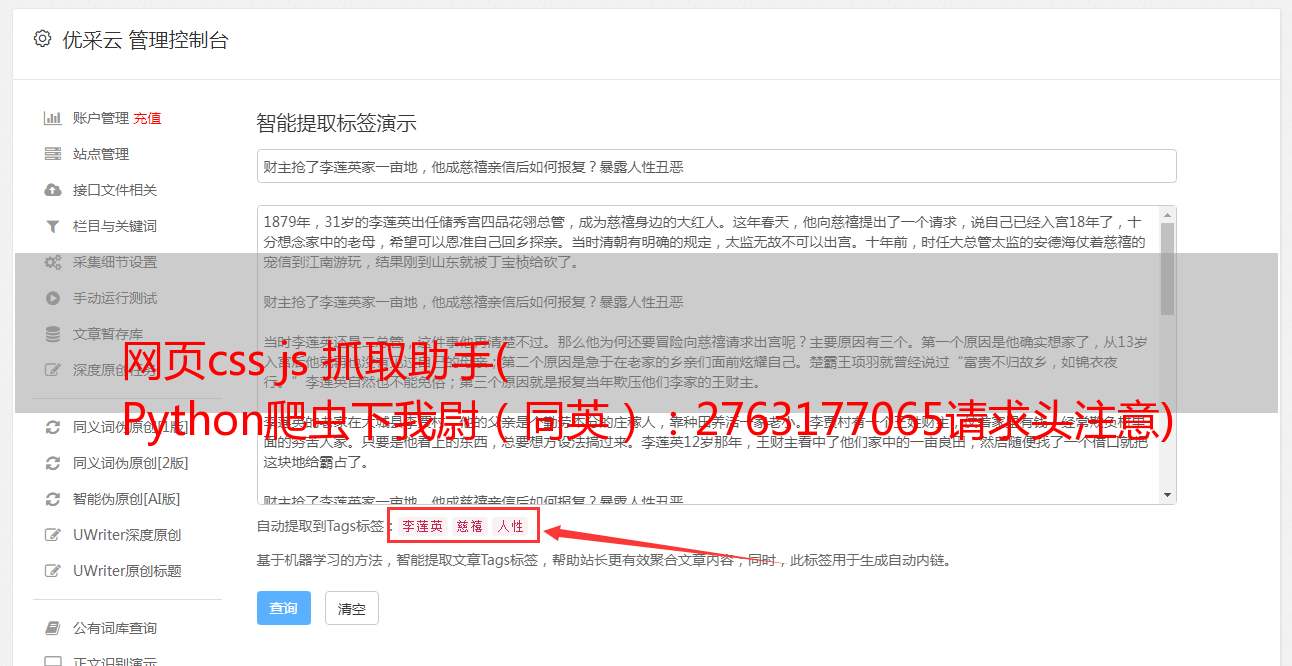Click the 清空 clear button
Viewport: 1292px width, 666px height.
(352, 608)
